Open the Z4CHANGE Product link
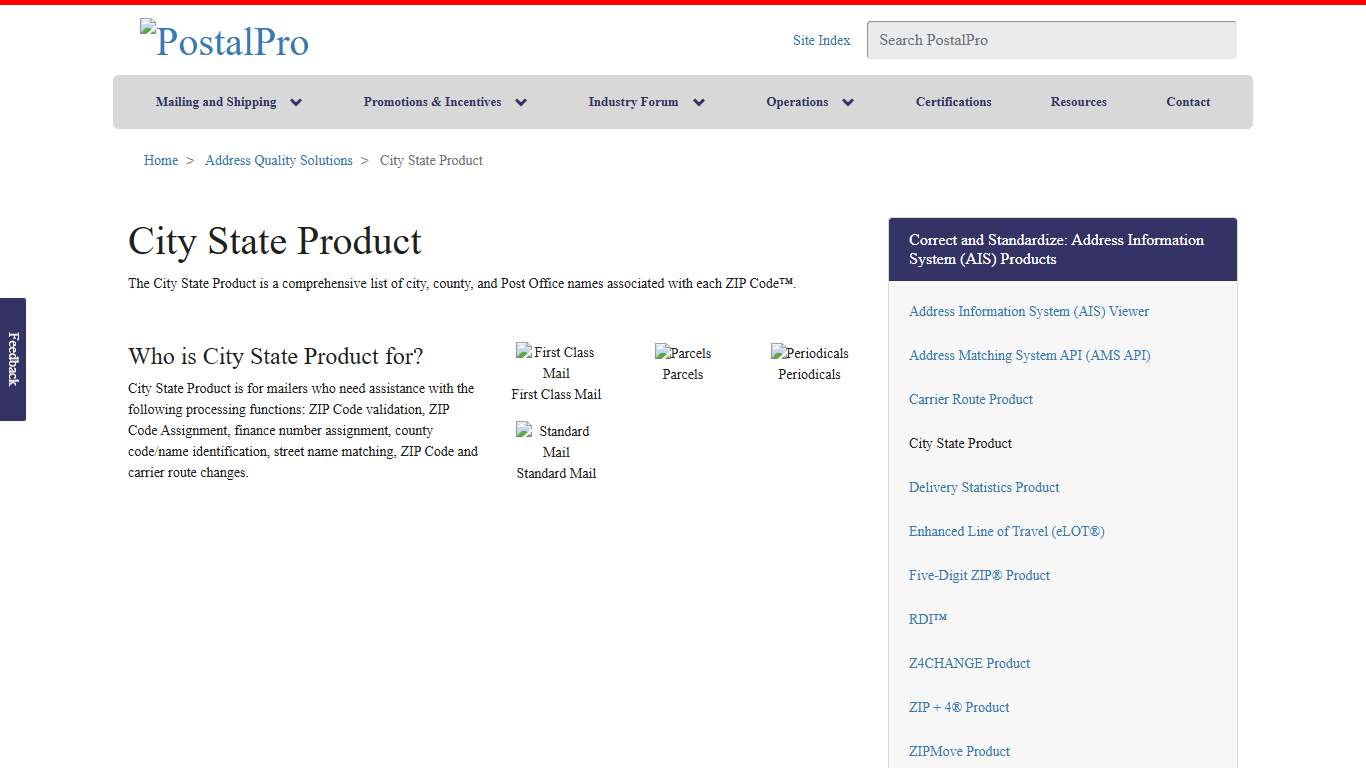The height and width of the screenshot is (768, 1366). coord(969,663)
